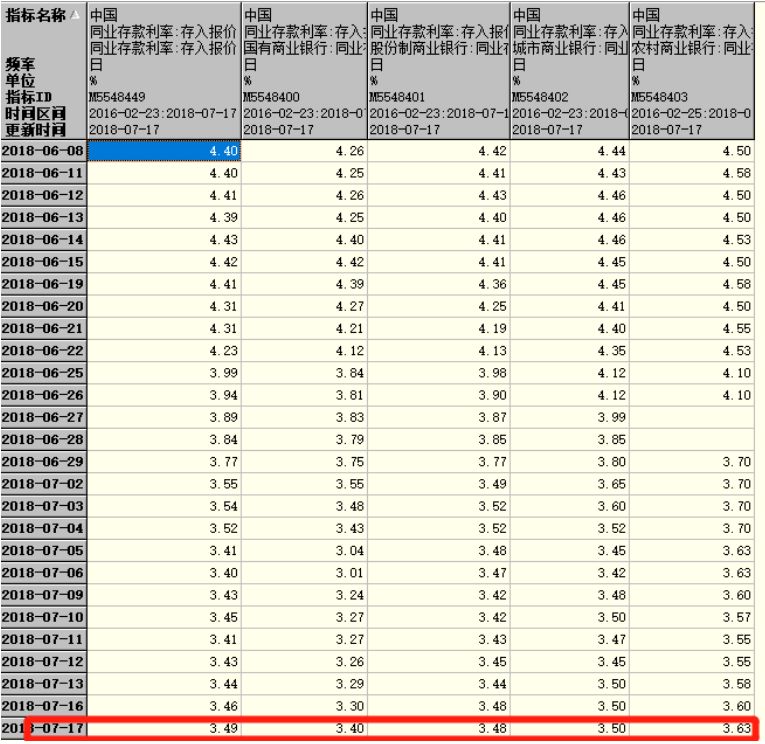Click the 4.43 cell in 2018-06-12 row
Image resolution: width=765 pixels, height=744 pixels.
pyautogui.click(x=439, y=195)
